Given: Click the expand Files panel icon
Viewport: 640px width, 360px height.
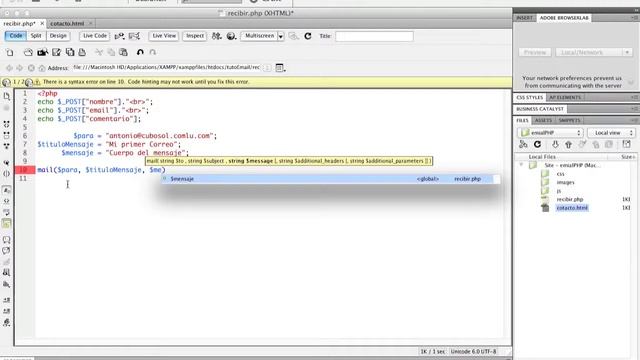Looking at the screenshot, I should click(627, 144).
